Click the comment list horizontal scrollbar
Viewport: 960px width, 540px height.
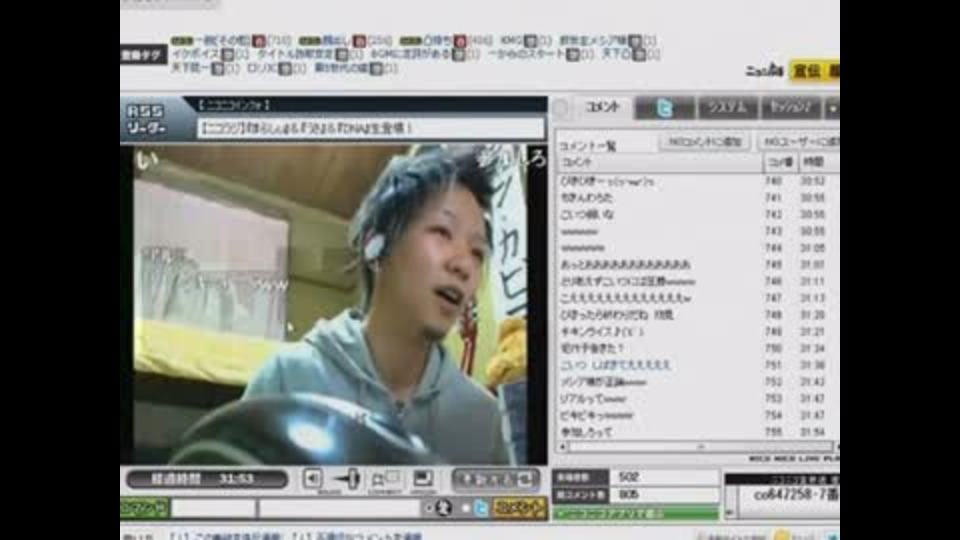coord(700,447)
